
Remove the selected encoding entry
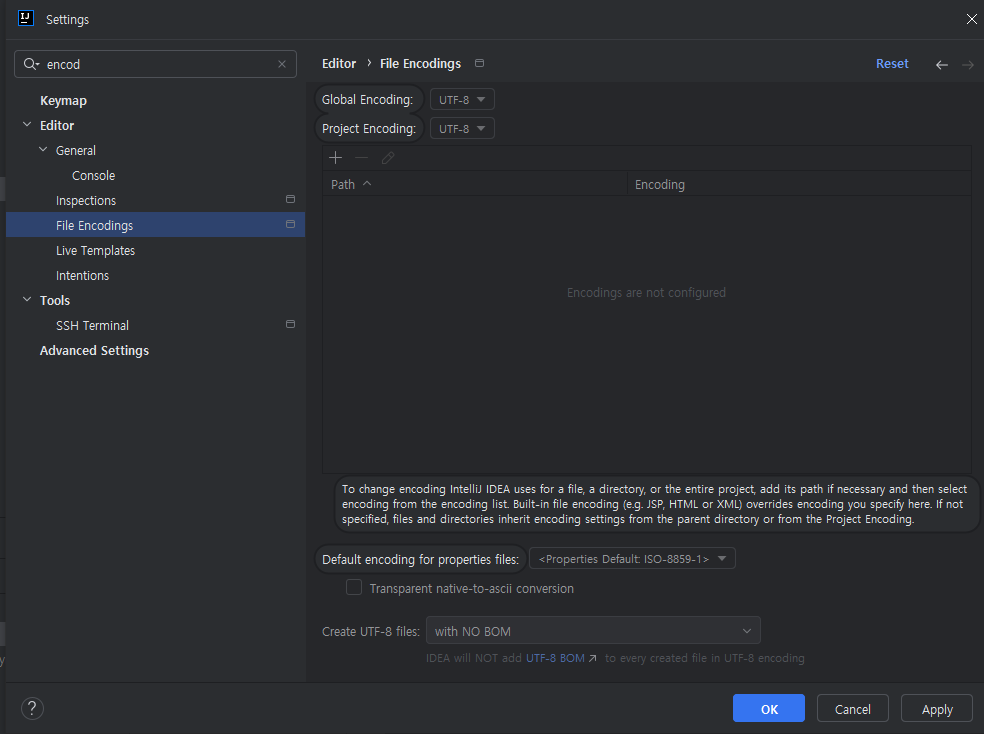(x=361, y=158)
